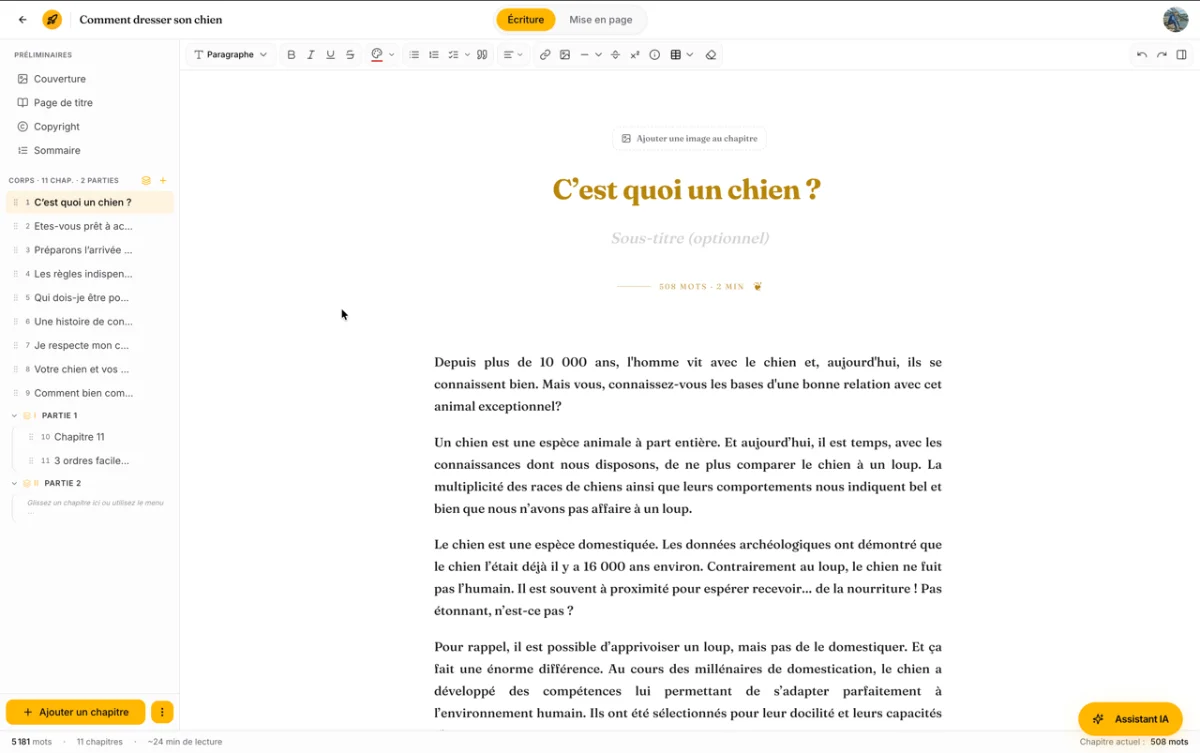Click the chapter title heading

tap(687, 189)
